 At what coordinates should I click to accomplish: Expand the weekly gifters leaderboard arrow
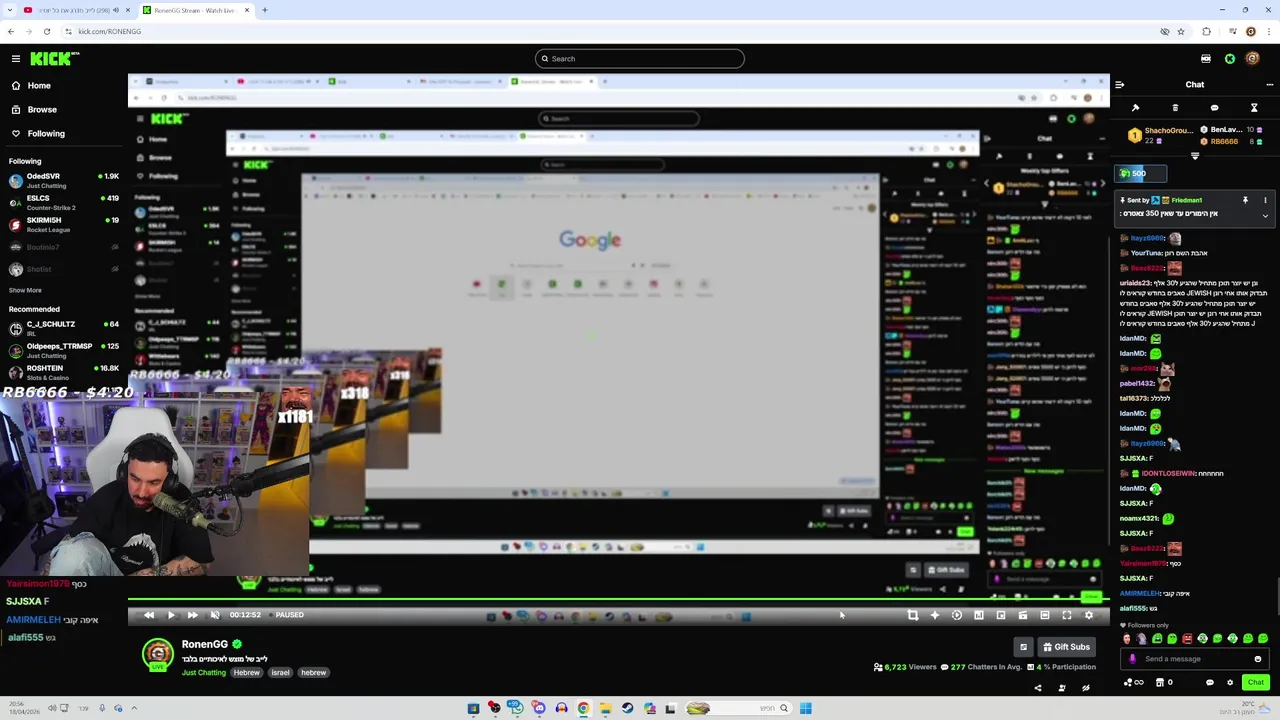[1195, 156]
